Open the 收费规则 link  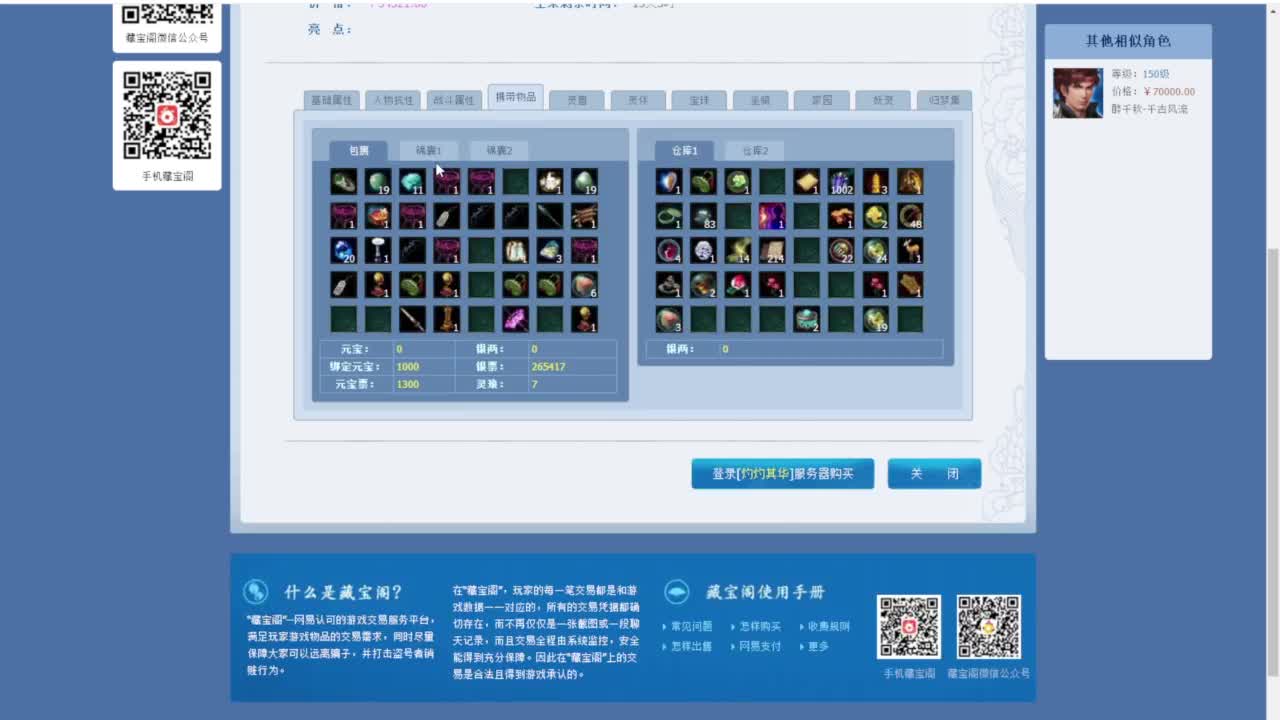[829, 627]
